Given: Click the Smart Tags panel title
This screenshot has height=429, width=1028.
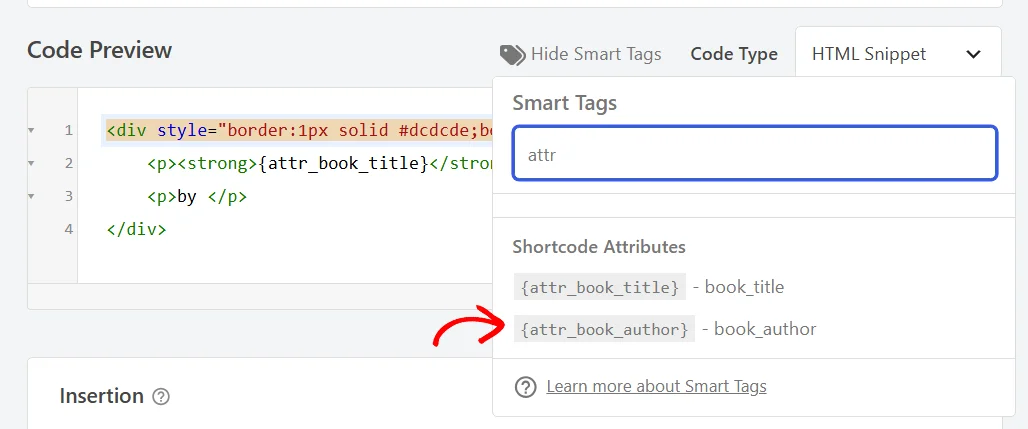Looking at the screenshot, I should (564, 103).
